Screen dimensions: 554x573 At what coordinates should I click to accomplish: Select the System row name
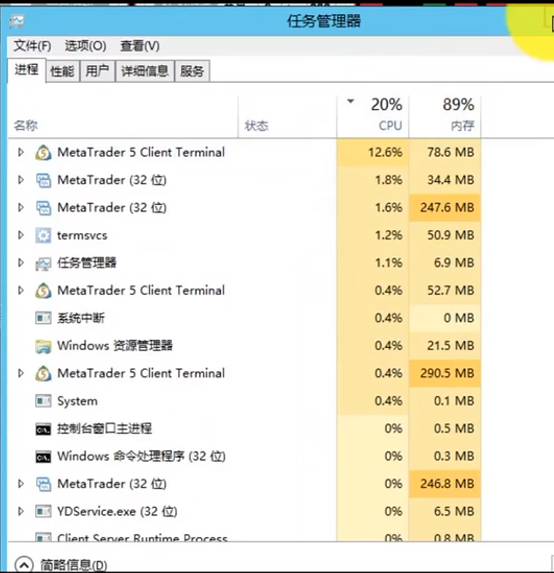(77, 401)
